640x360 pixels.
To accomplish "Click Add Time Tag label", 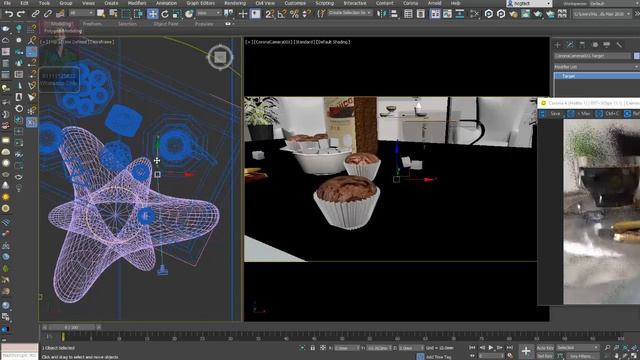I will click(x=438, y=357).
